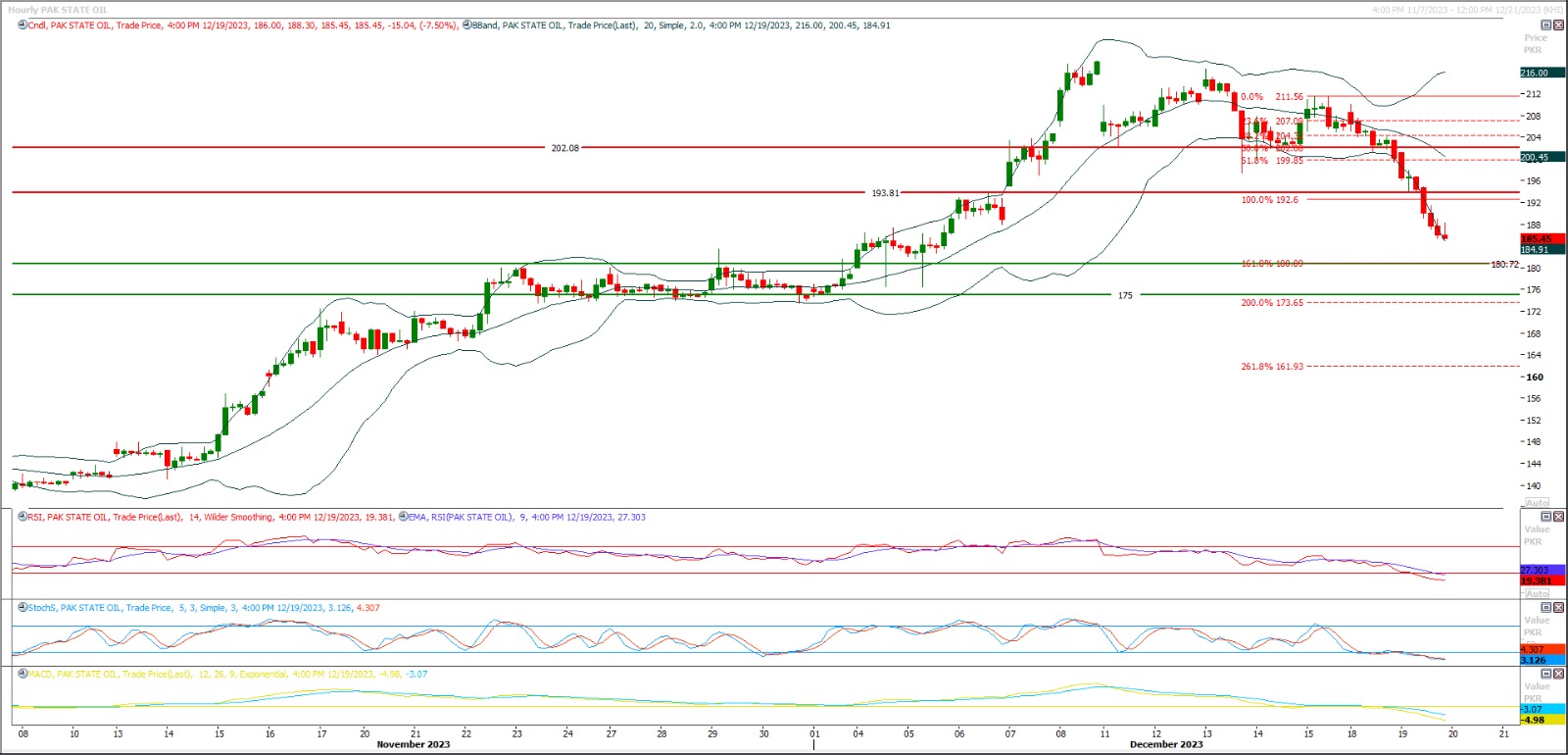Click the Auto scale button of the price pane
1568x755 pixels.
pyautogui.click(x=1537, y=503)
